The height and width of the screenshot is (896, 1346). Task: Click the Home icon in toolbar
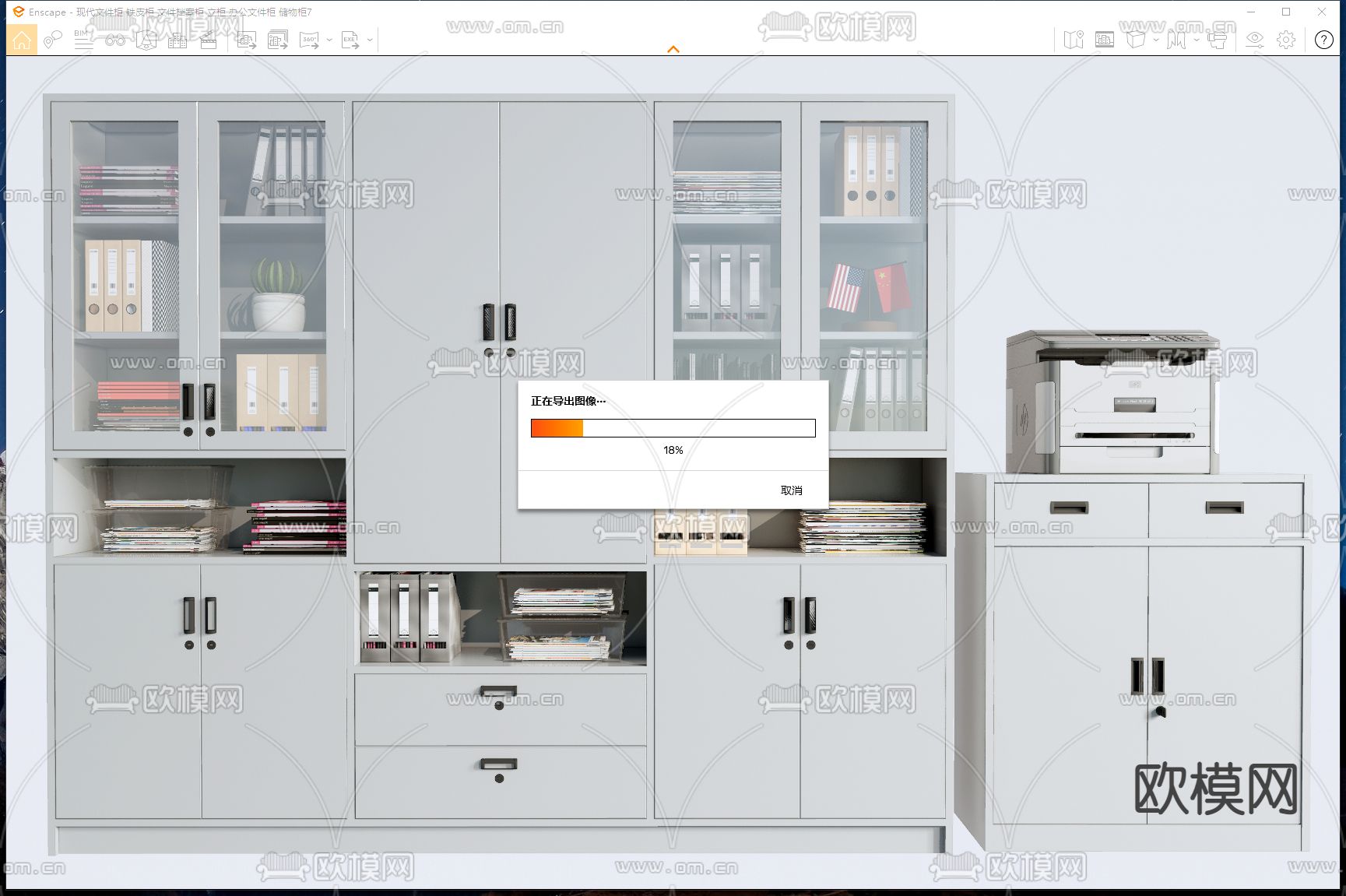22,40
